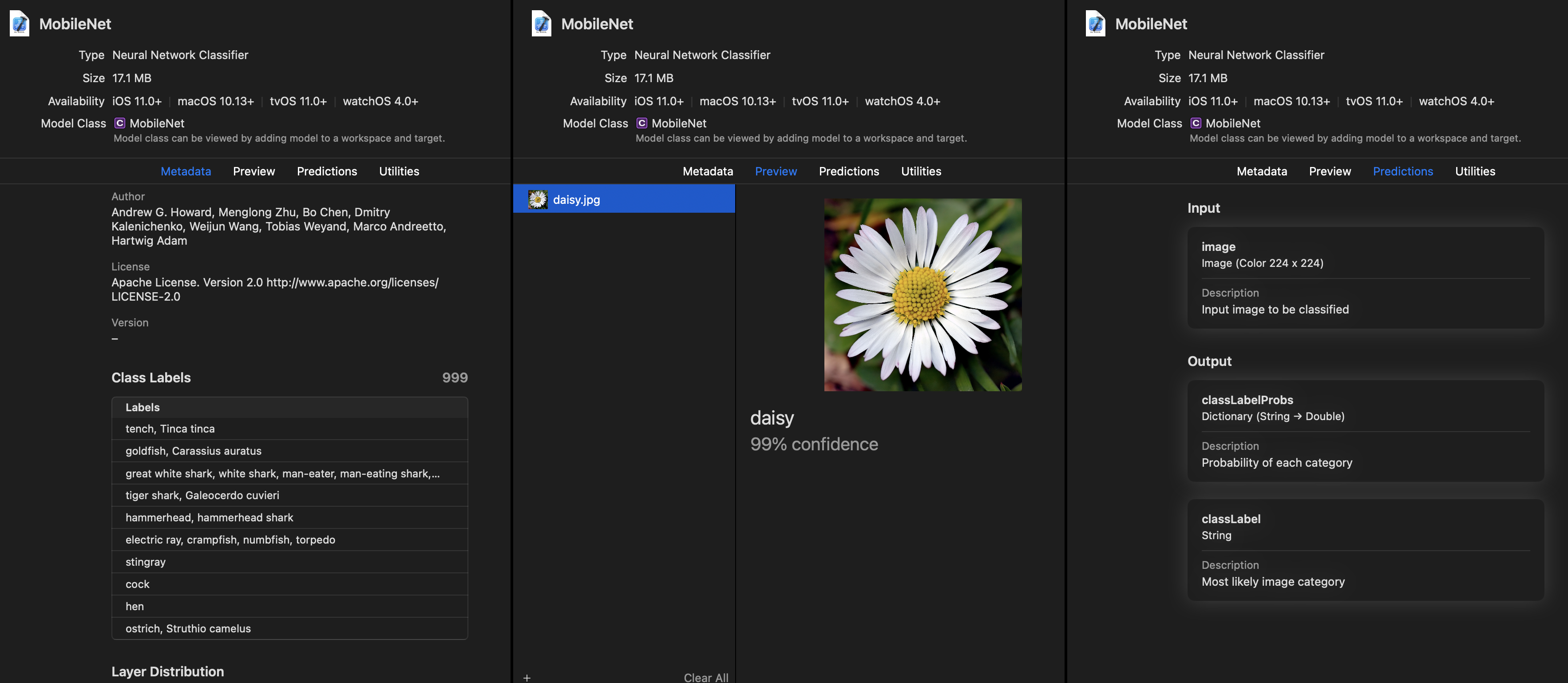
Task: Click 'macOS 10.13+' availability in left panel
Action: pos(215,101)
